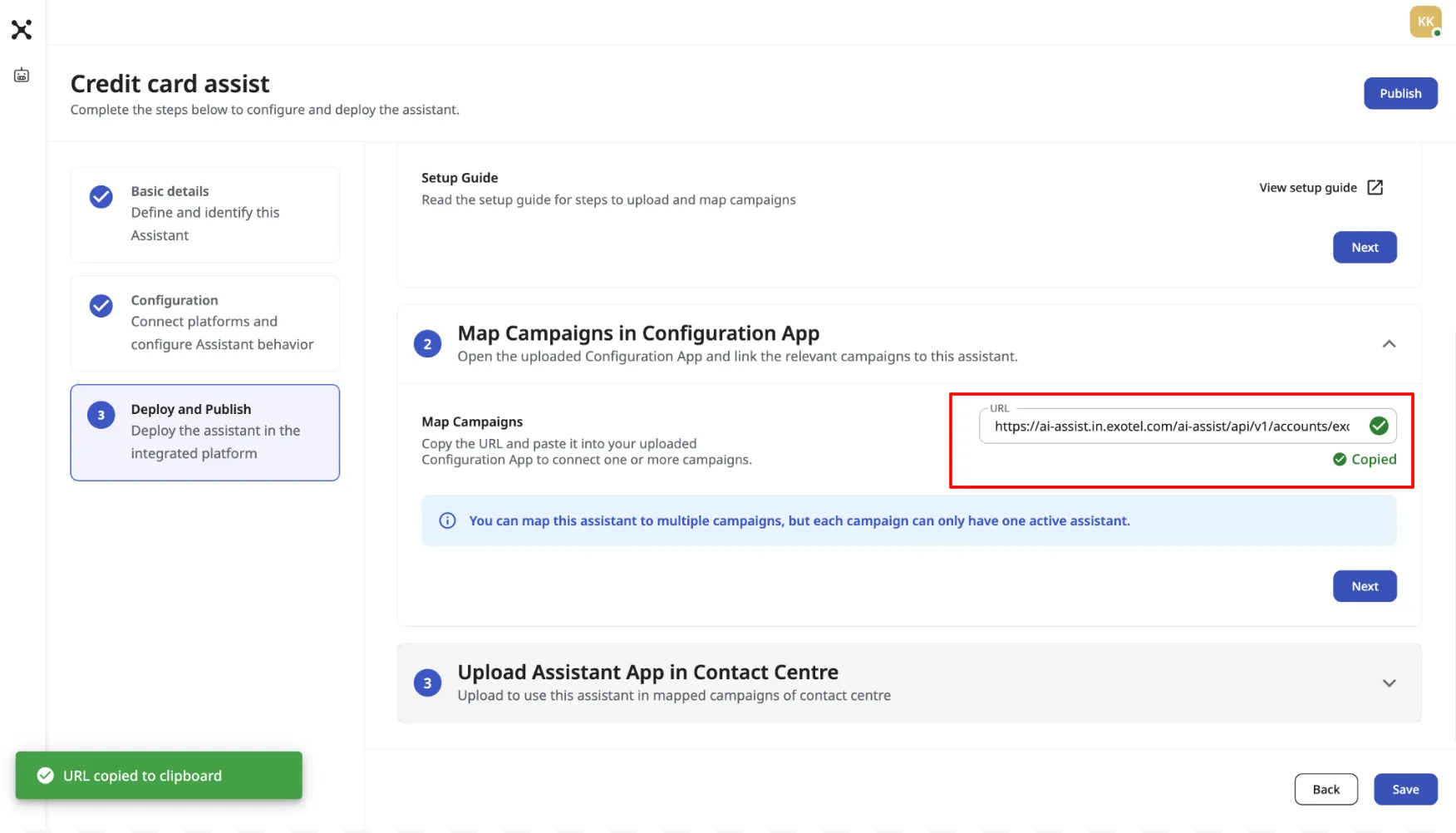
Task: Open the KK user avatar menu
Action: (1425, 22)
